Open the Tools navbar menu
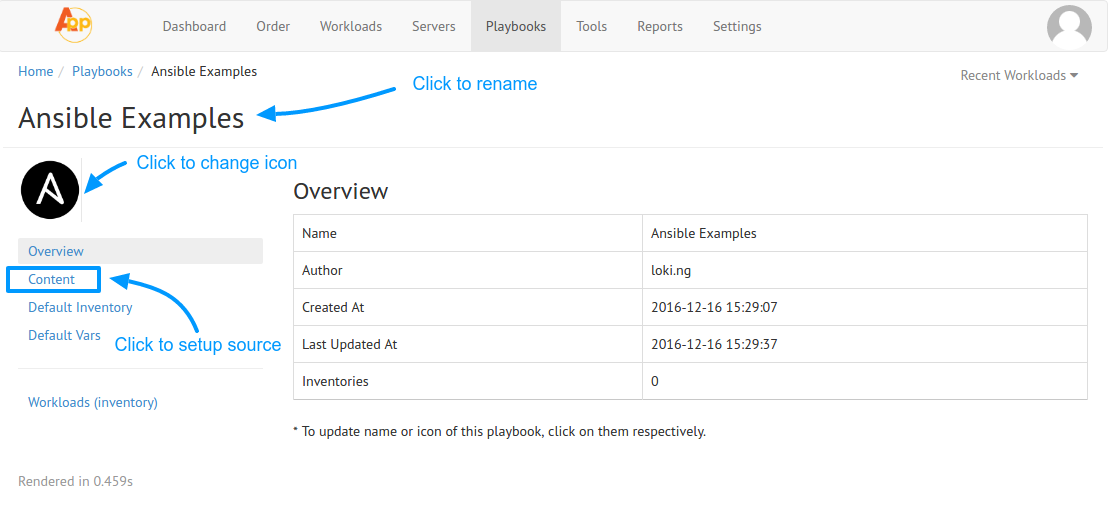Screen dimensions: 1108x525 pos(591,26)
